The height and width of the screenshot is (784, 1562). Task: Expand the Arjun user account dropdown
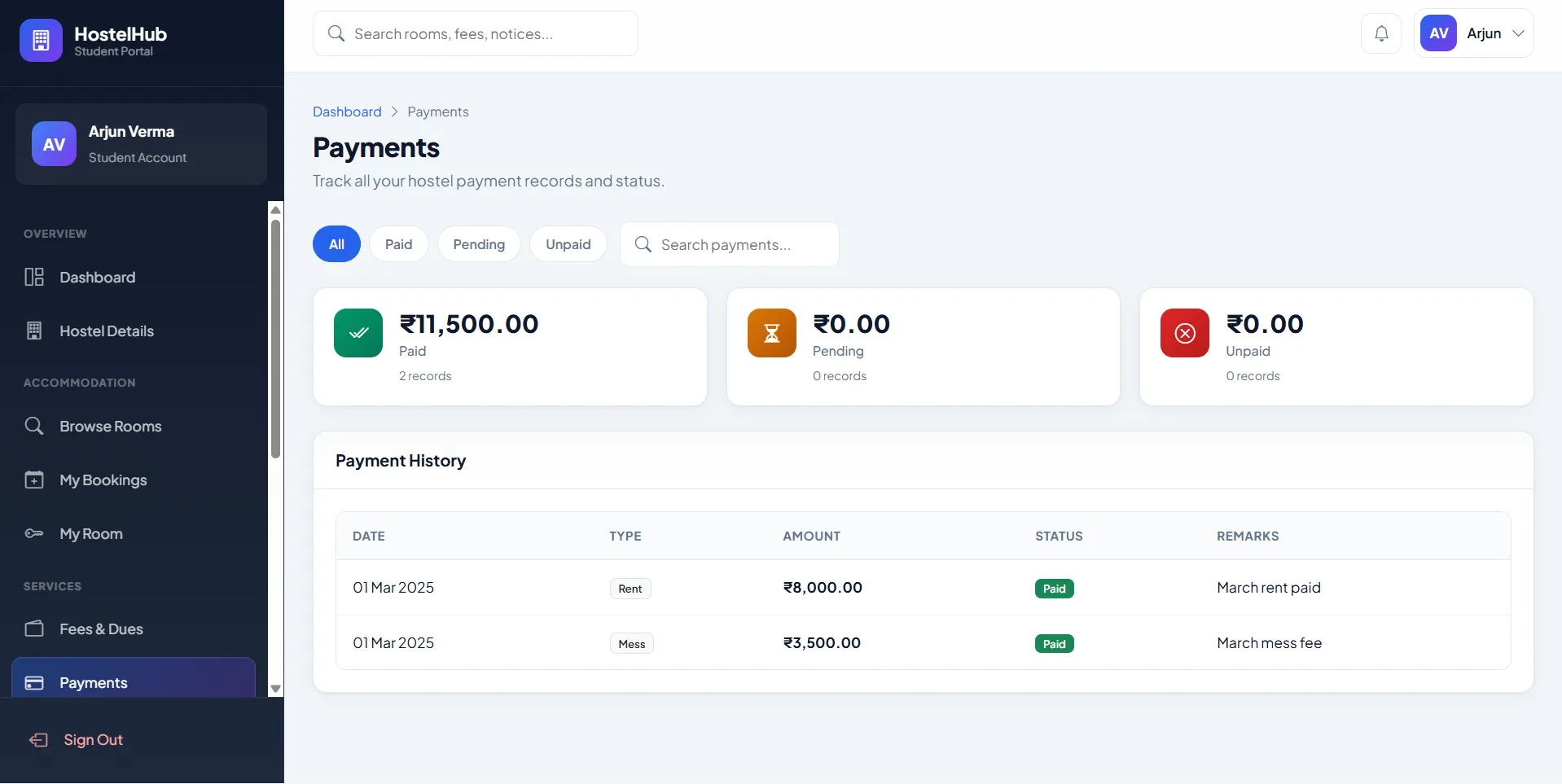click(x=1474, y=33)
